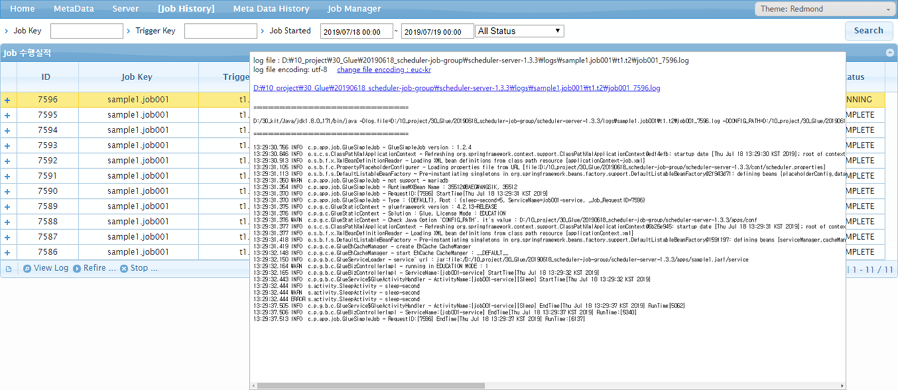
Task: Click the document icon in grid footer
Action: click(8, 268)
